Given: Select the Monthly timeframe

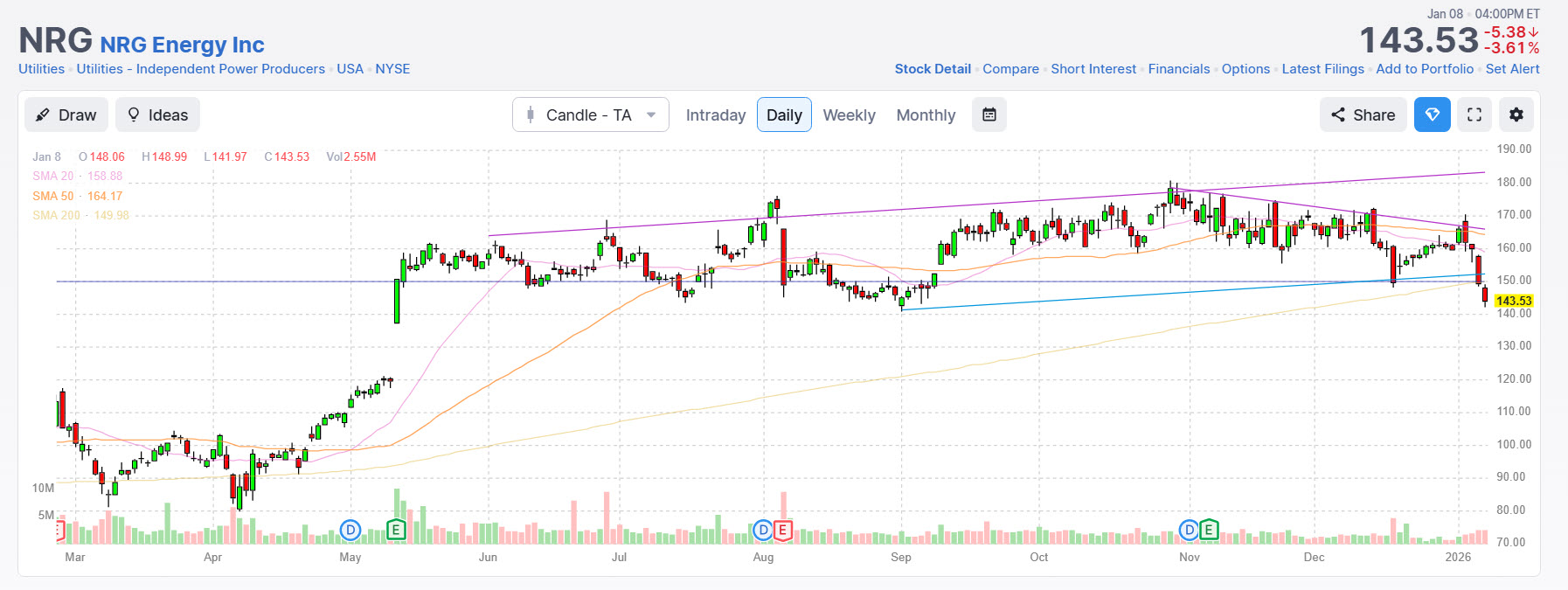Looking at the screenshot, I should (926, 115).
